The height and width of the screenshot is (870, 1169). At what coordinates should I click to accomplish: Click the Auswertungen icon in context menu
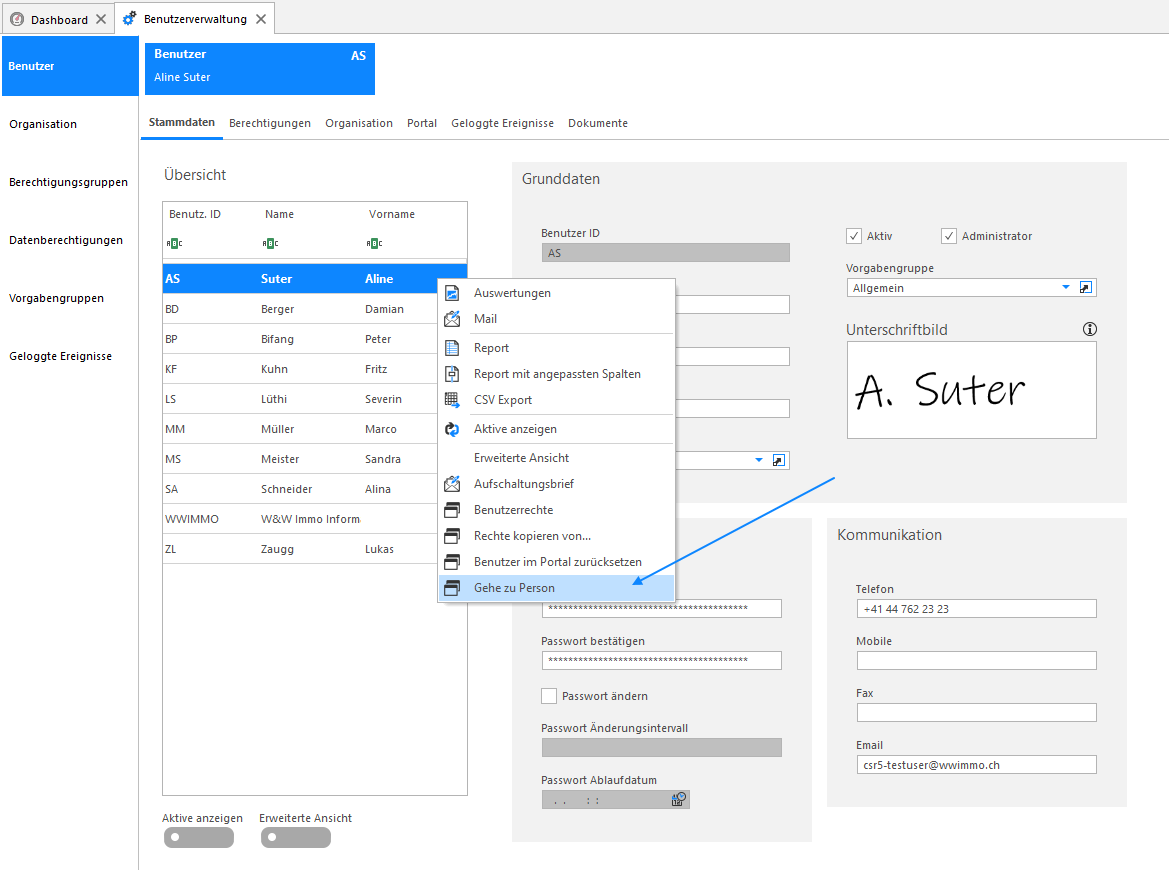click(x=452, y=293)
